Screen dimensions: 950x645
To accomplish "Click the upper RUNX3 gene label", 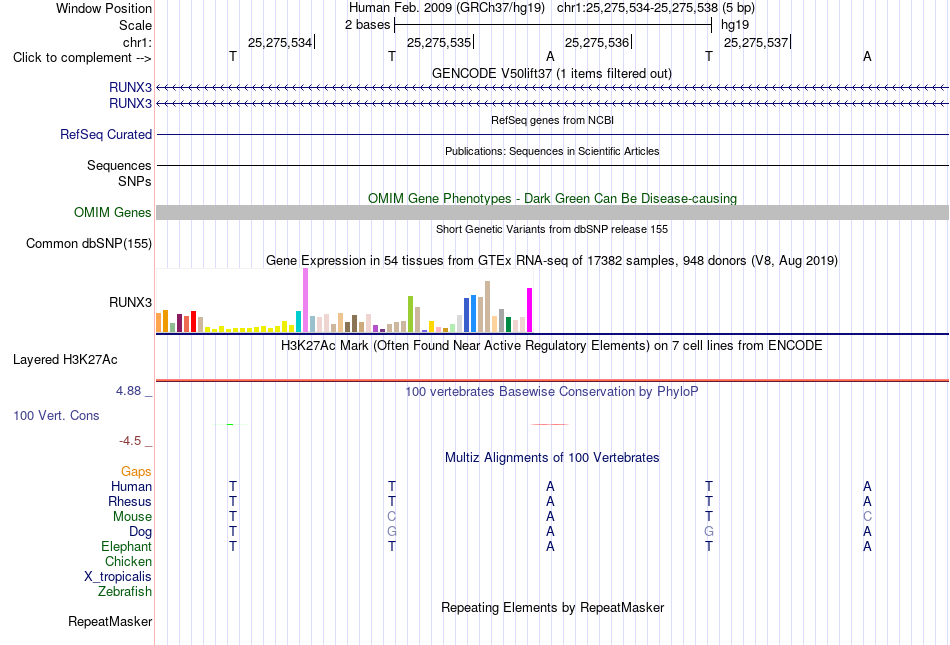I will [130, 87].
